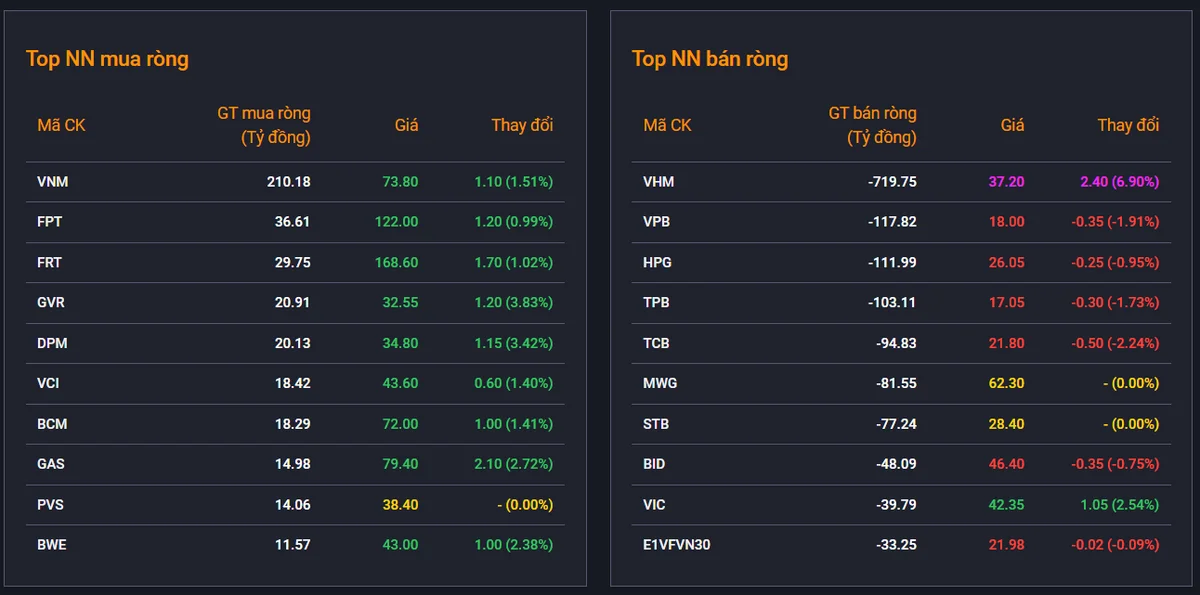Select the VHM ticker in the net-sell table
1200x595 pixels.
tap(659, 182)
